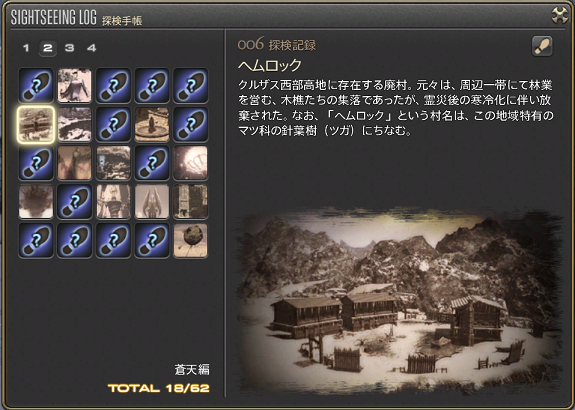575x410 pixels.
Task: Select the winged statue thumbnail in row four
Action: pos(152,202)
